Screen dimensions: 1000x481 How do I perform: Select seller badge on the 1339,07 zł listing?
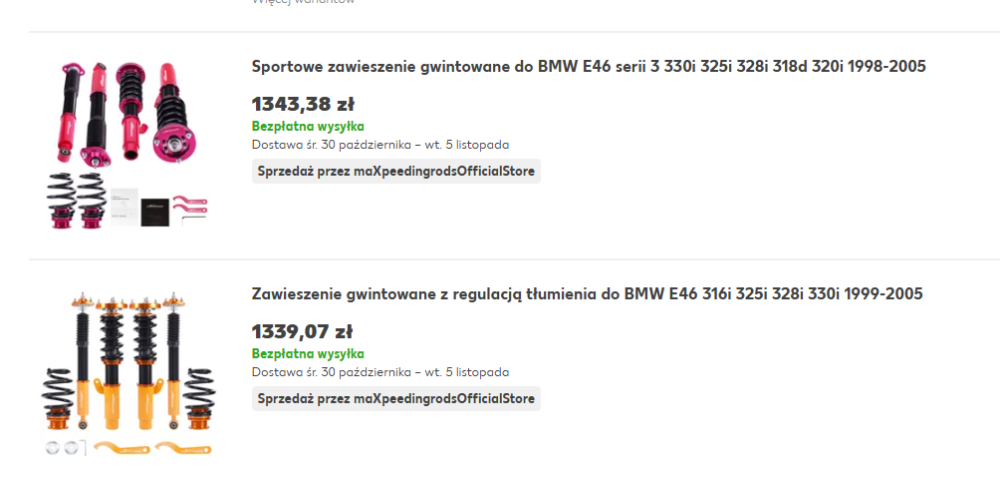[396, 399]
